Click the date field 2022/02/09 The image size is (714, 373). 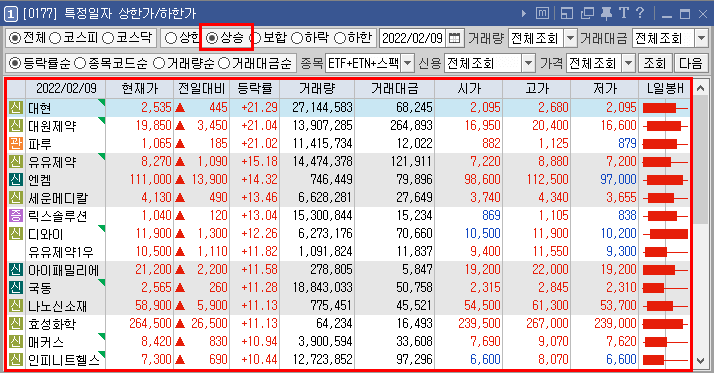click(413, 38)
